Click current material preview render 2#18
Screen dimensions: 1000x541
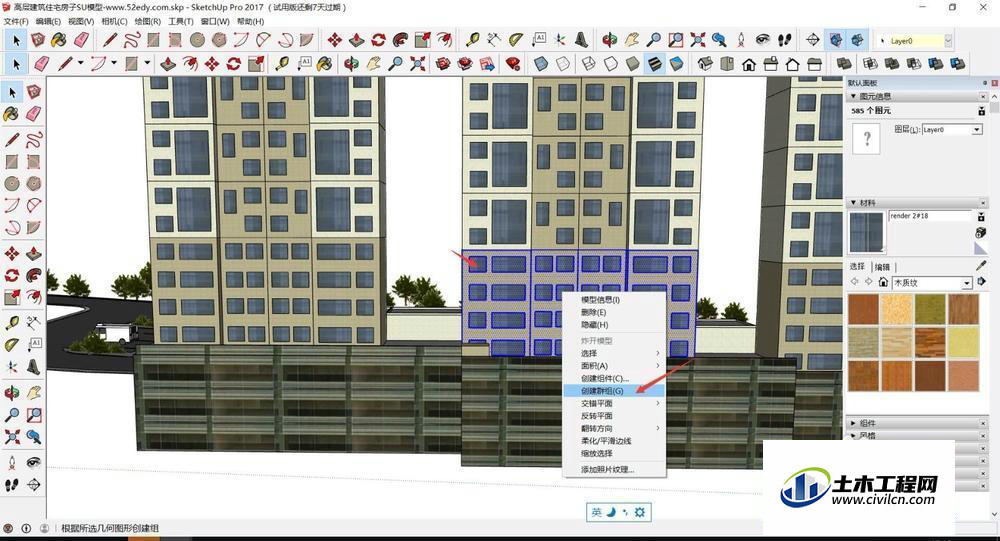[x=866, y=232]
